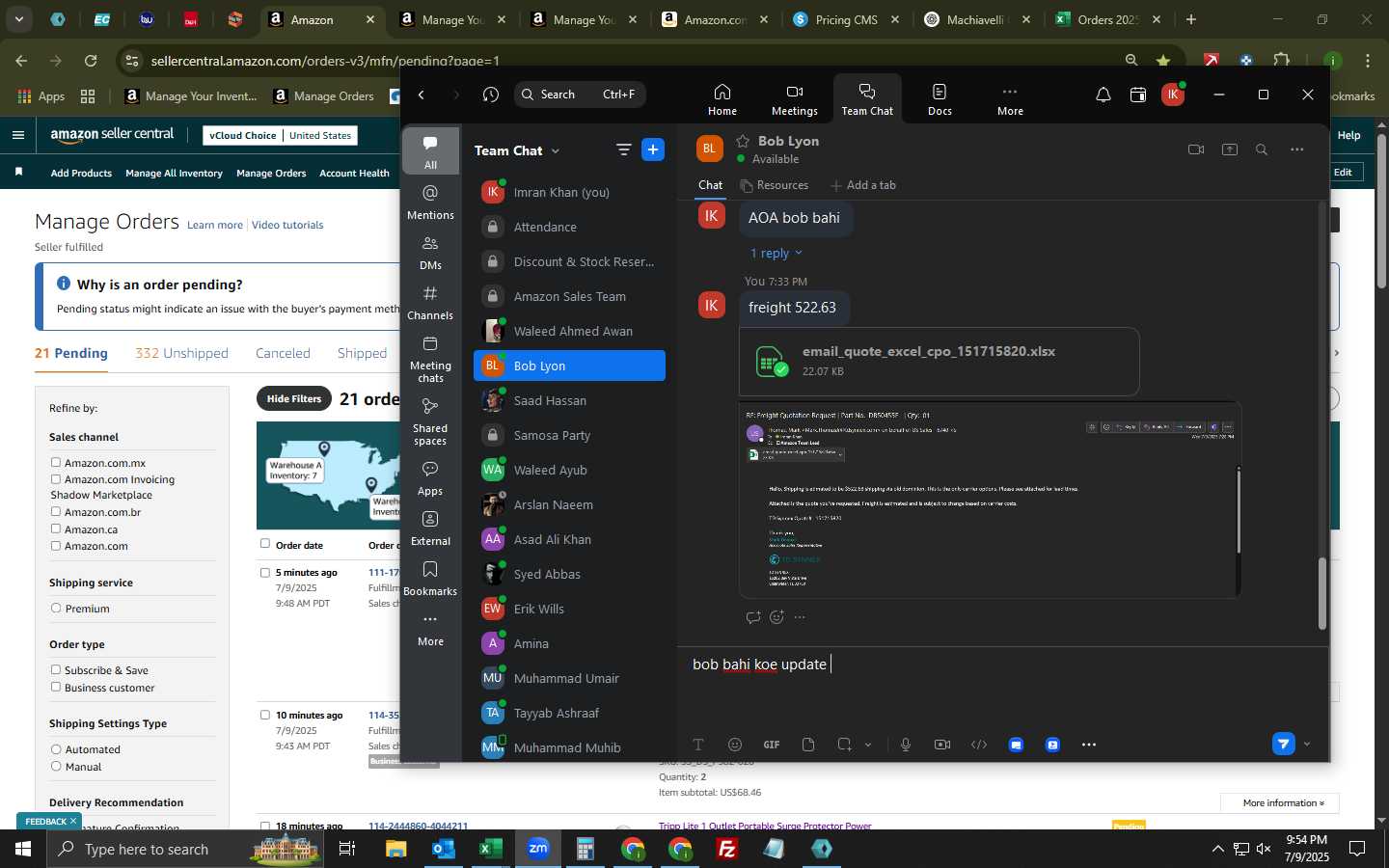Open Mentions in the sidebar

tap(430, 203)
